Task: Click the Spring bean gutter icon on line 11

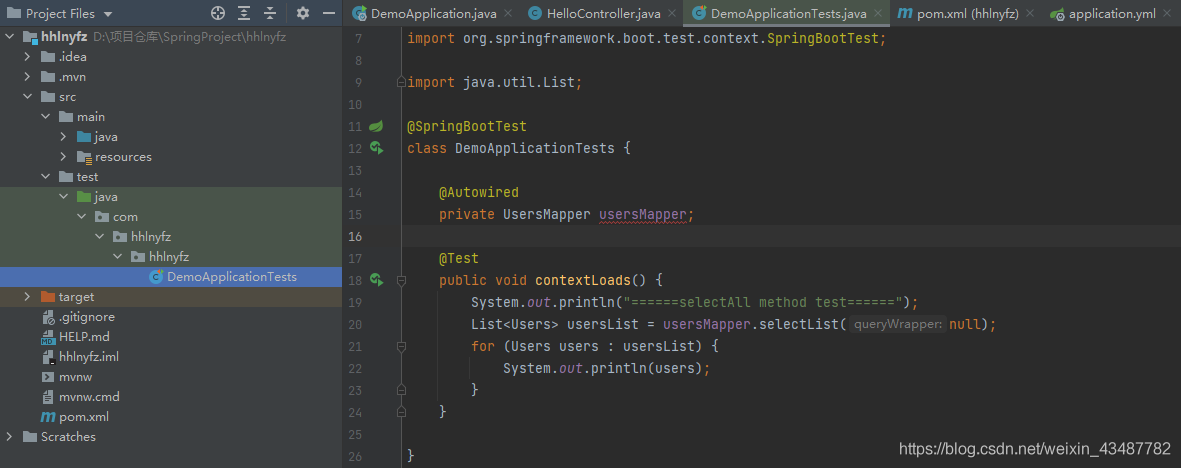Action: [x=376, y=127]
